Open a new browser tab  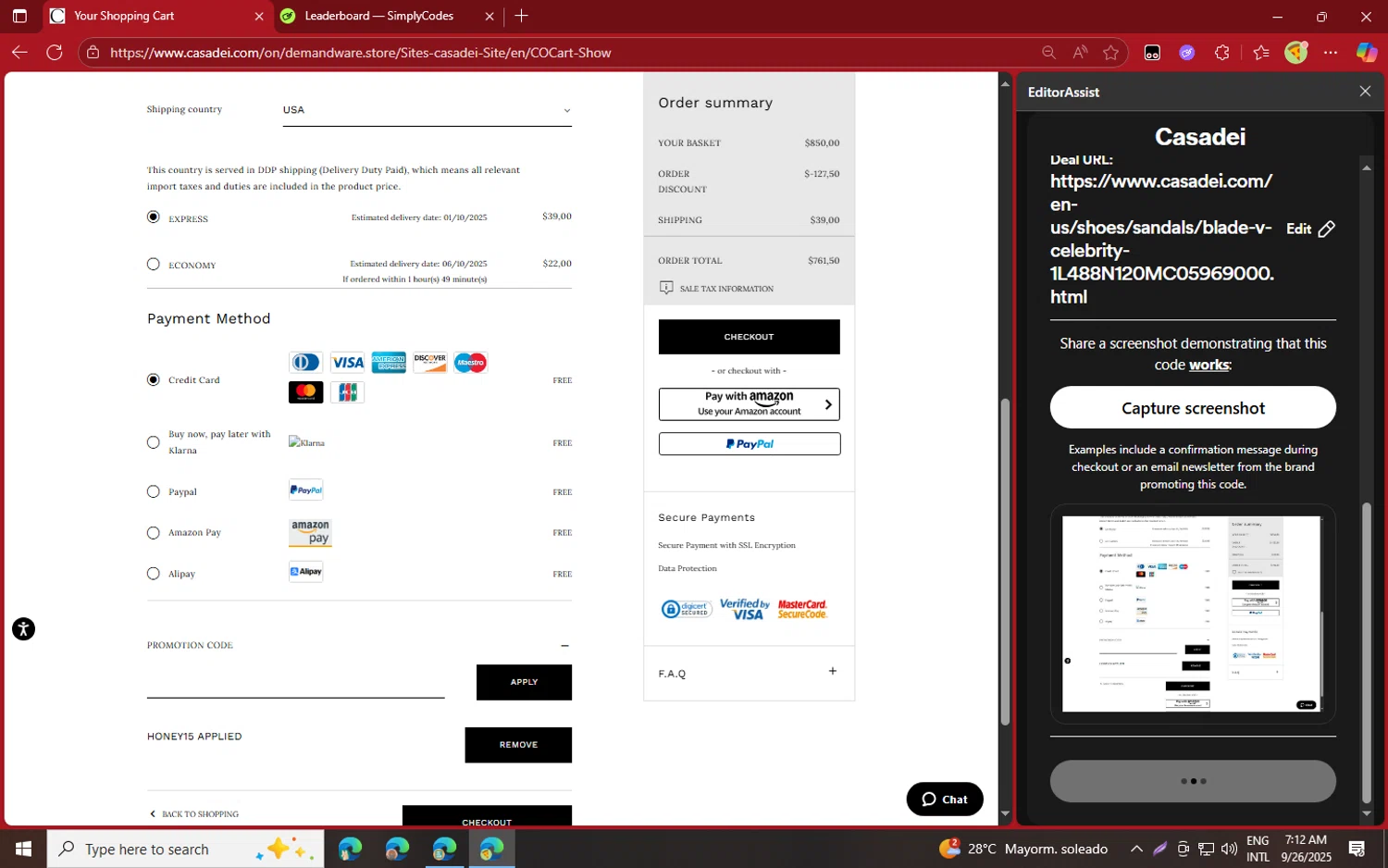(x=522, y=16)
